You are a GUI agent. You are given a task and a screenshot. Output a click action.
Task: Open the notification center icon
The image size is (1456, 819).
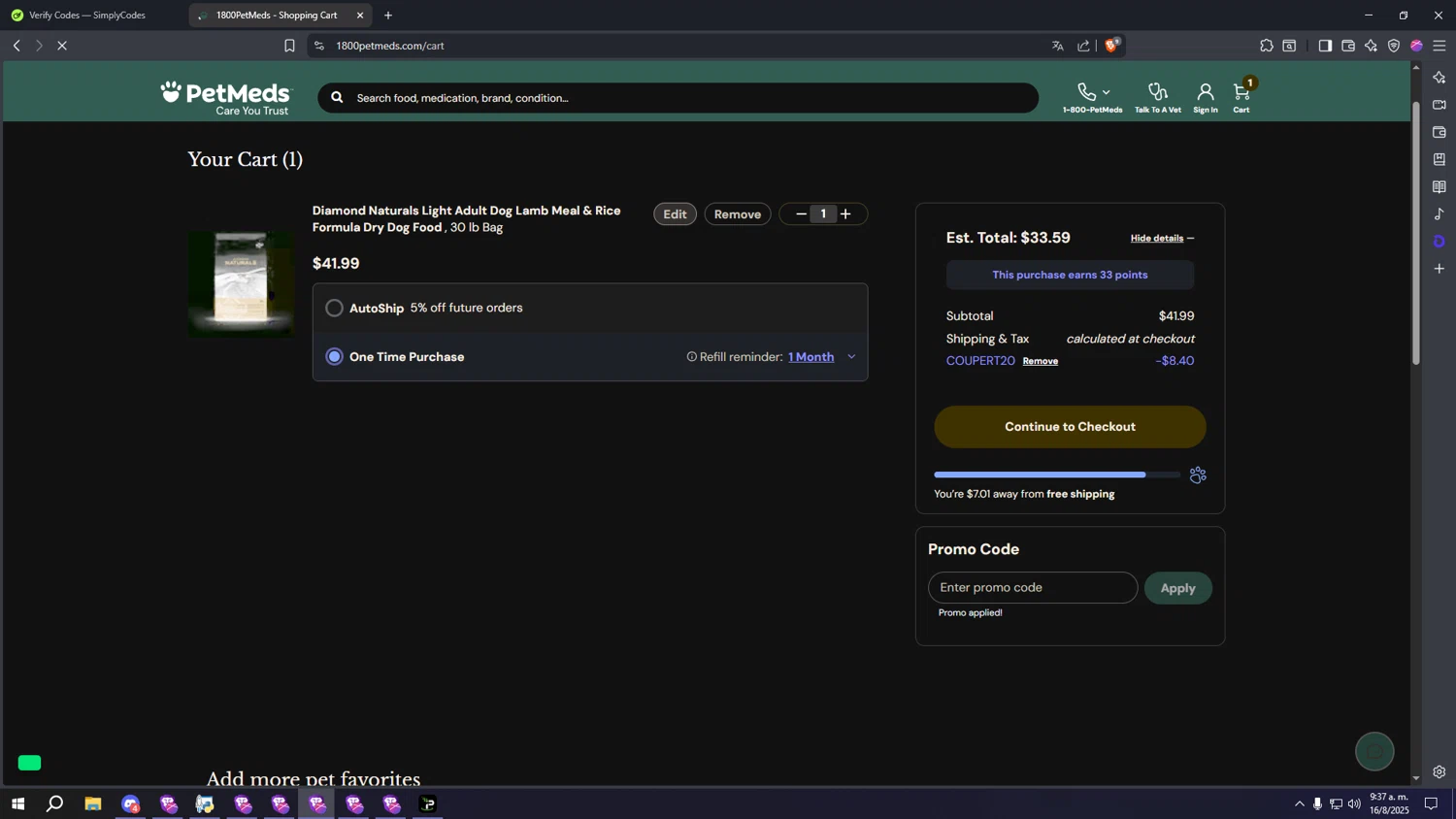point(1431,803)
